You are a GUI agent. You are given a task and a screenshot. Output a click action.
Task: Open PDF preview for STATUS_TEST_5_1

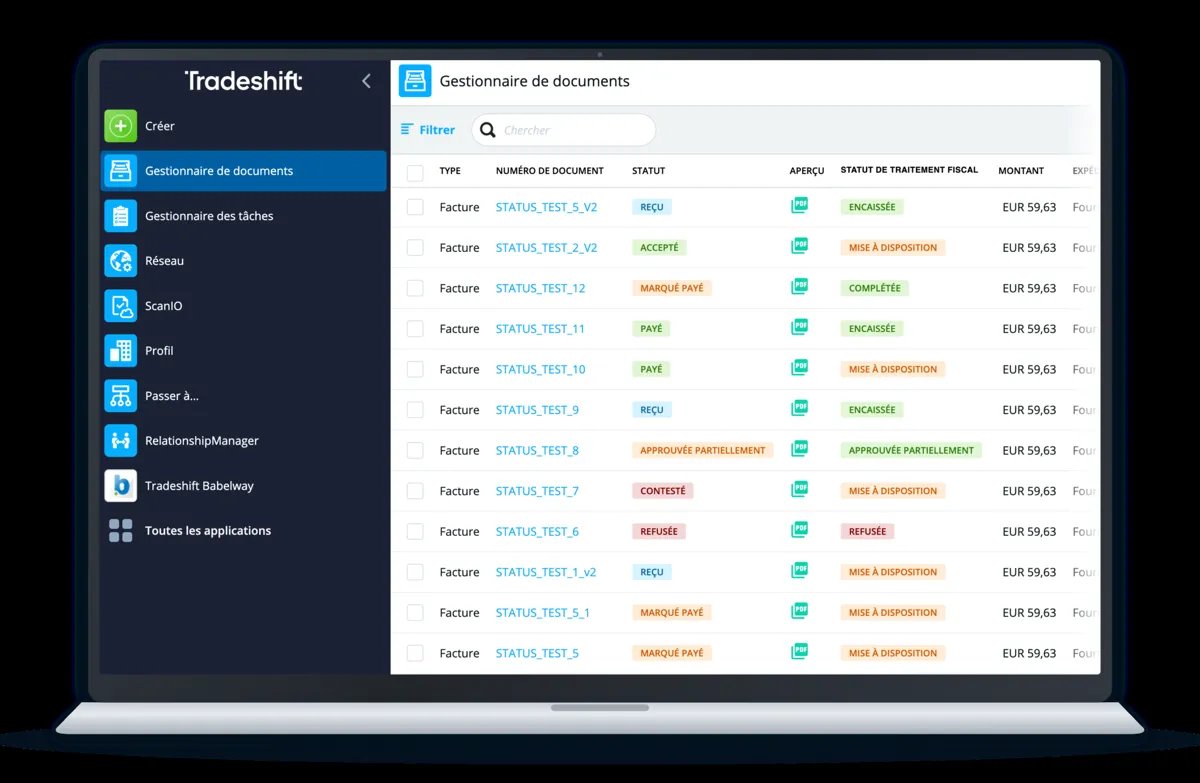[799, 611]
